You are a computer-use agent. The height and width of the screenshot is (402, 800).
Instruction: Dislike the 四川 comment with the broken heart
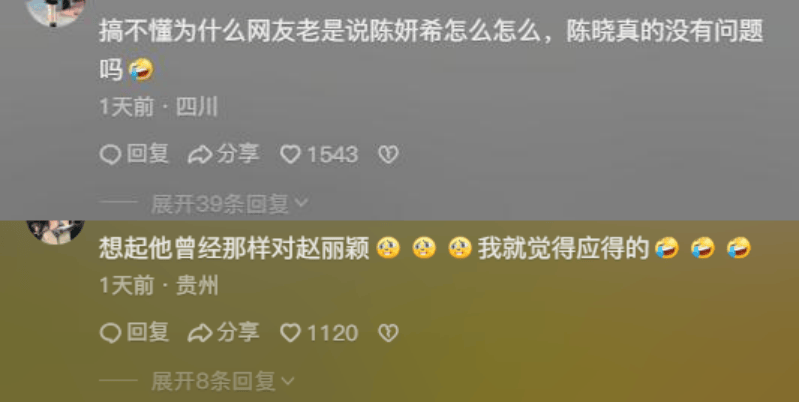click(x=388, y=155)
